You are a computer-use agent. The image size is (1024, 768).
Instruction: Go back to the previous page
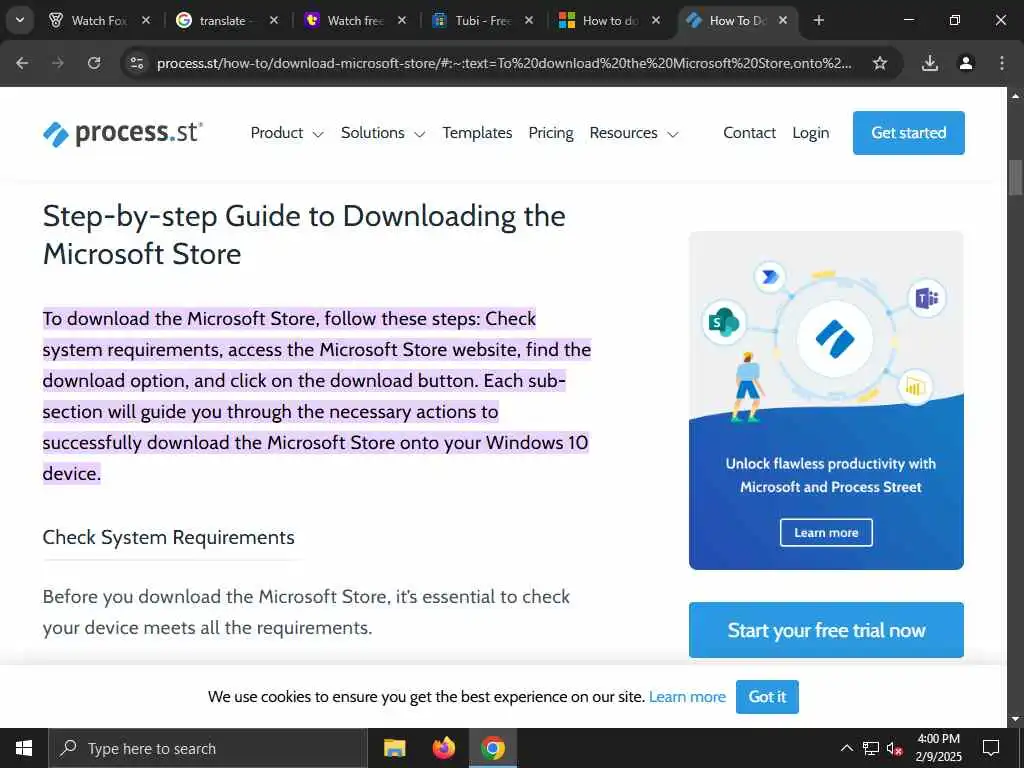click(x=22, y=63)
